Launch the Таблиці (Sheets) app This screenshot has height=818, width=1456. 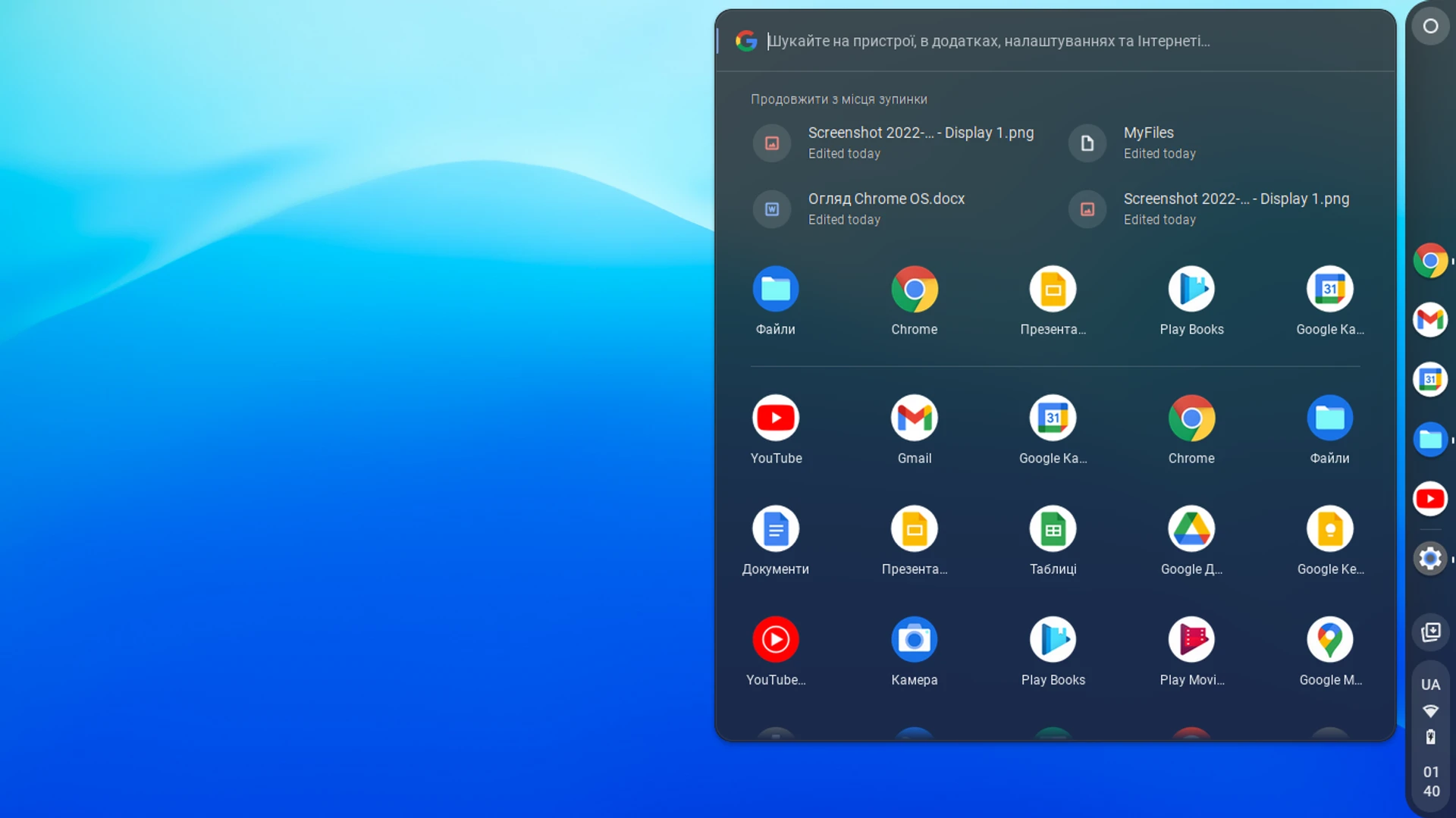tap(1053, 528)
